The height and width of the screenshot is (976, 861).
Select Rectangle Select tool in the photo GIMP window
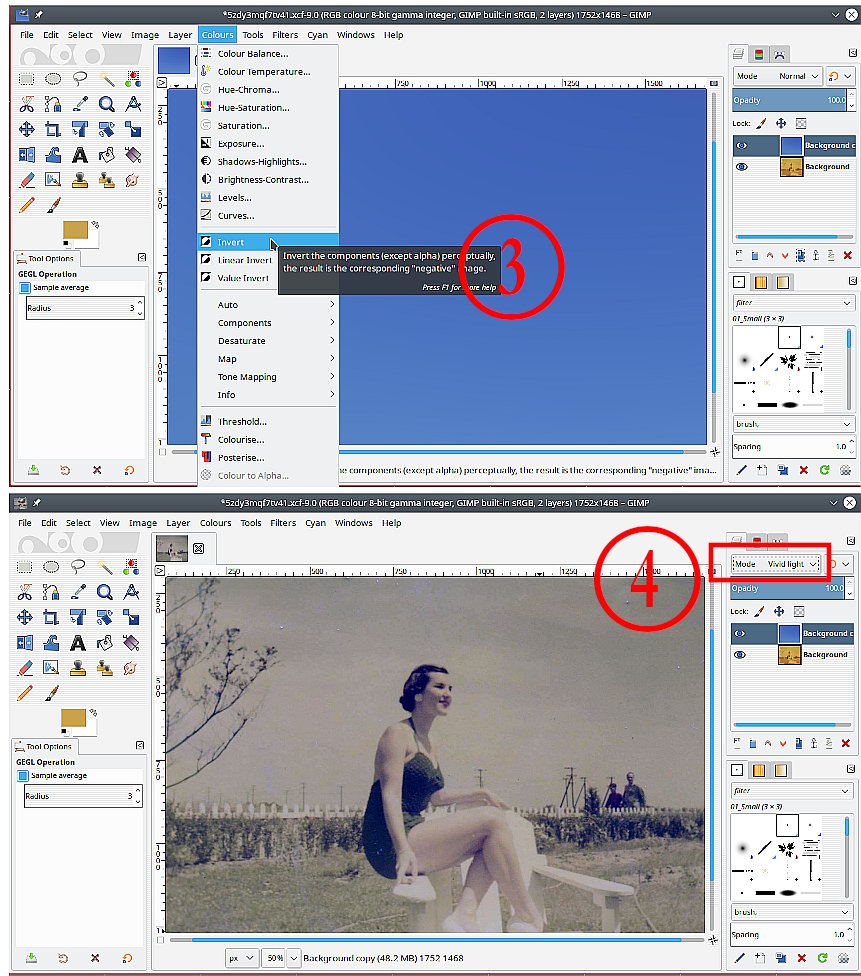point(24,566)
